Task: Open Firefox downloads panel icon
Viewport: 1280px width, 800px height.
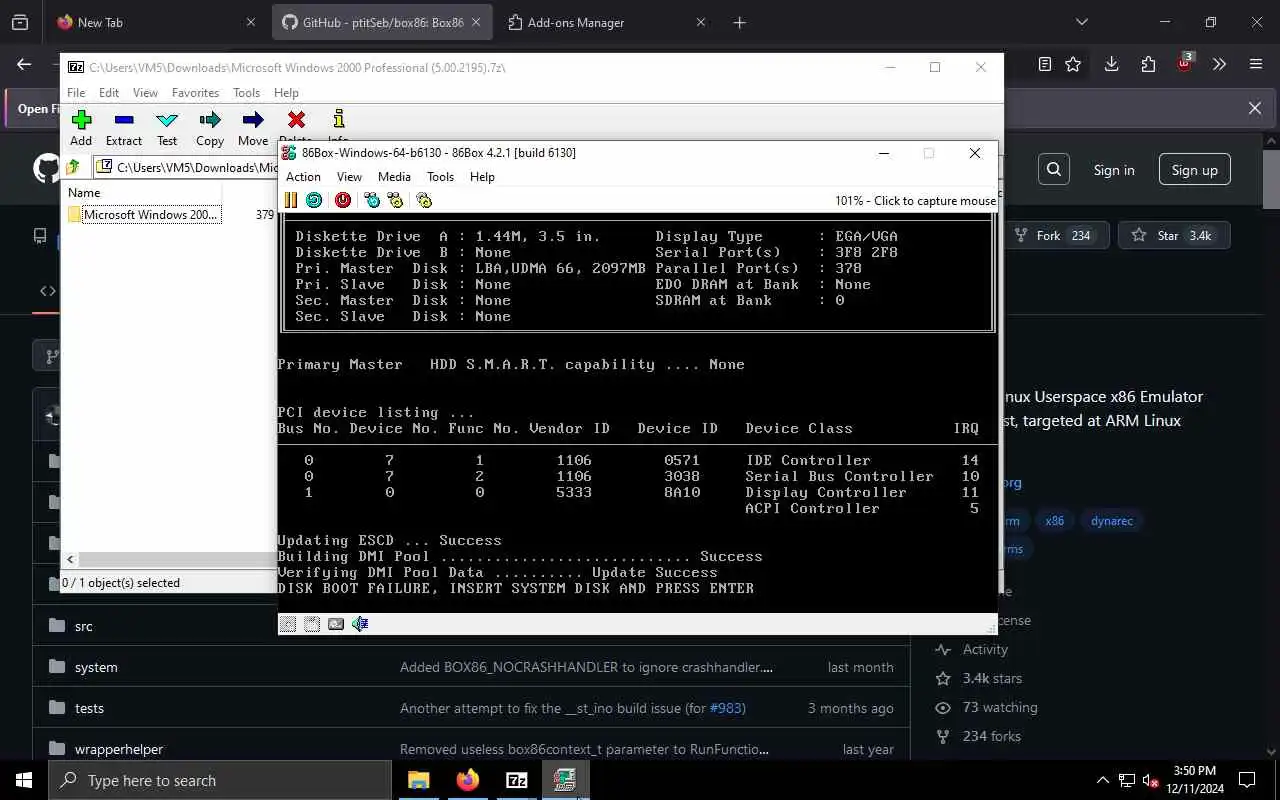Action: click(1111, 64)
